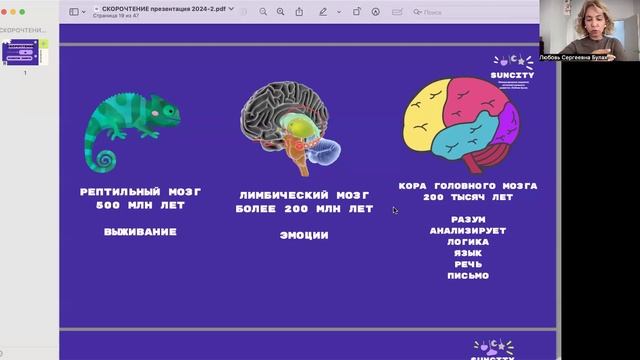The width and height of the screenshot is (640, 360).
Task: Click the word ВЫЖИВАНИЕ
Action: pyautogui.click(x=140, y=232)
